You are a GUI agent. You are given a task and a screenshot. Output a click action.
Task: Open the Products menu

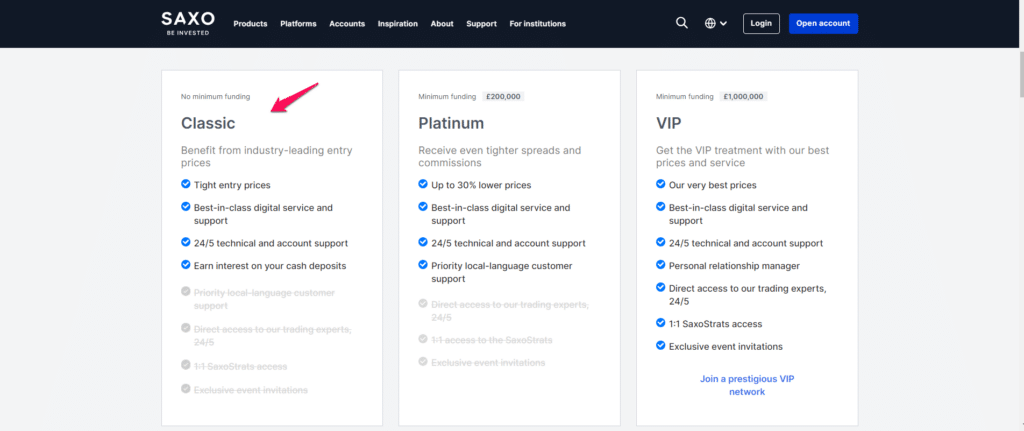pyautogui.click(x=250, y=24)
